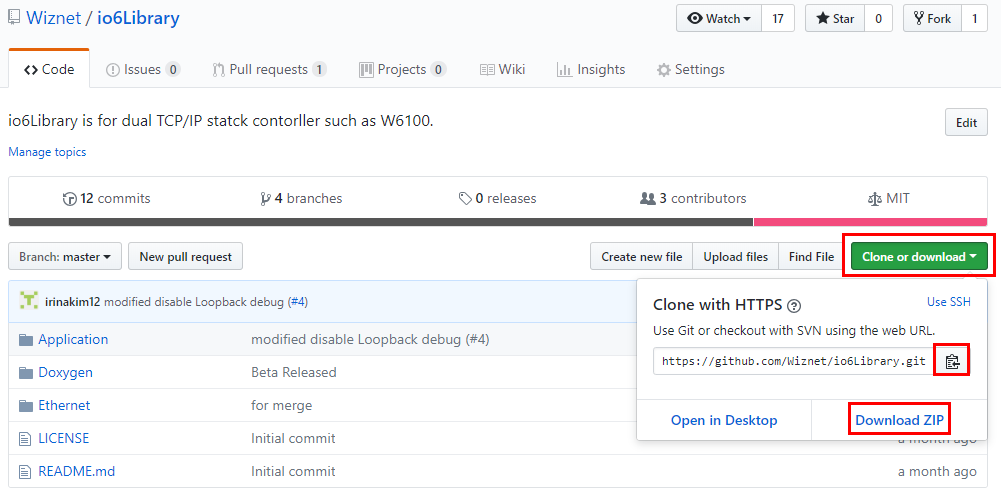Click Open in Desktop

click(724, 421)
